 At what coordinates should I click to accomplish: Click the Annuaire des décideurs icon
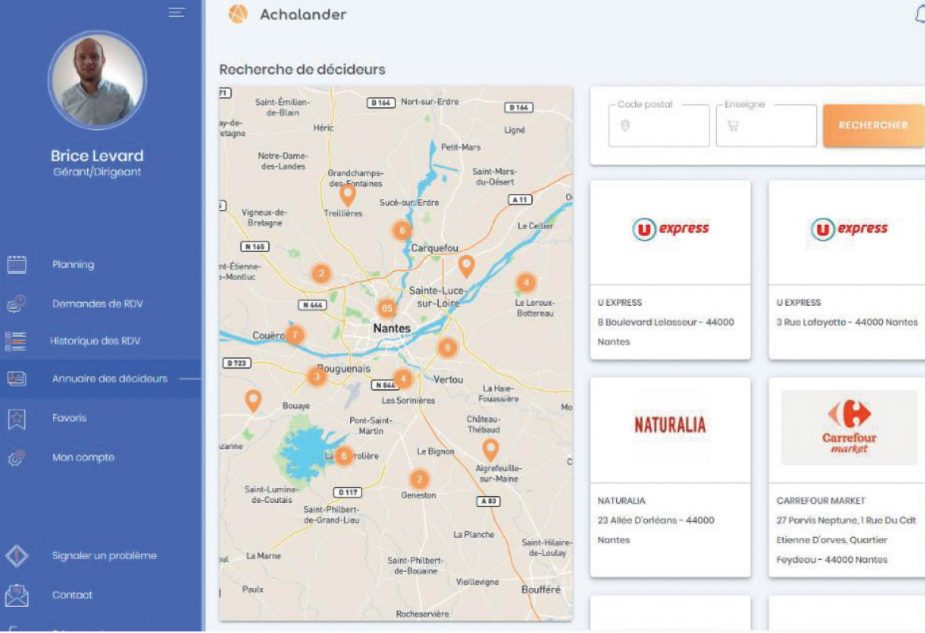pos(17,378)
